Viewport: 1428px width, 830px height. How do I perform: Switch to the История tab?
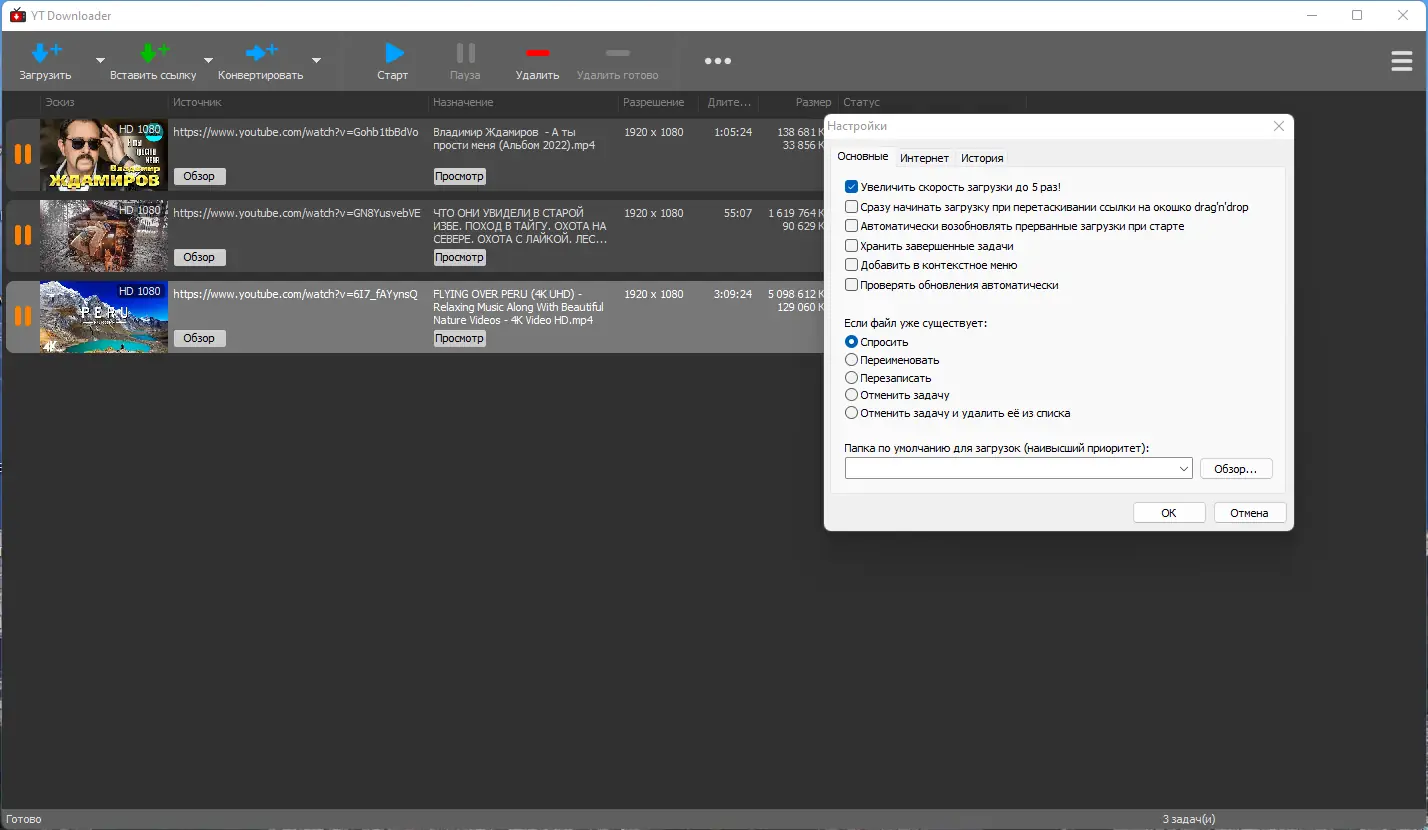[x=982, y=158]
